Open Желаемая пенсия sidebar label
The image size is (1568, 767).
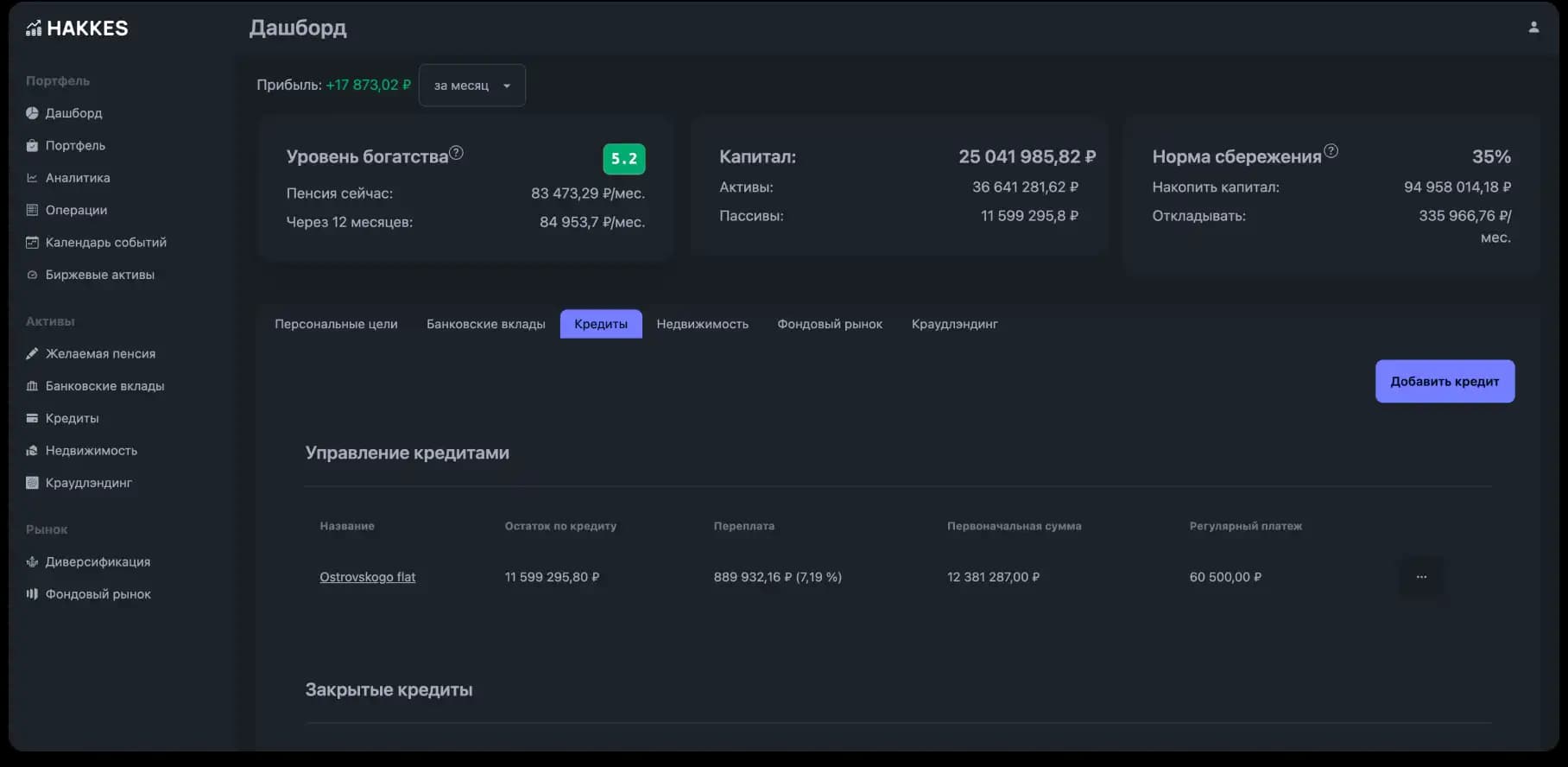[x=100, y=353]
